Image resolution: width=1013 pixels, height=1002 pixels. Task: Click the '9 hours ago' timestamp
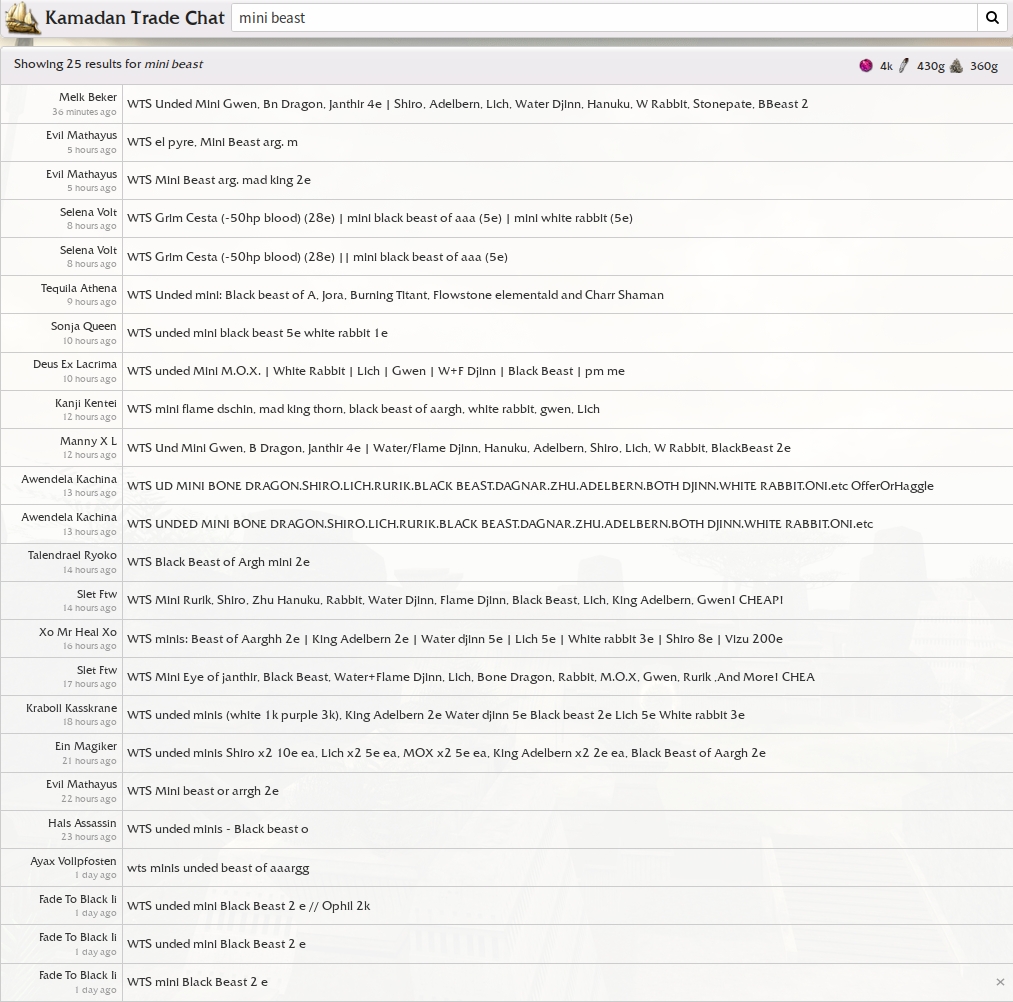click(92, 302)
